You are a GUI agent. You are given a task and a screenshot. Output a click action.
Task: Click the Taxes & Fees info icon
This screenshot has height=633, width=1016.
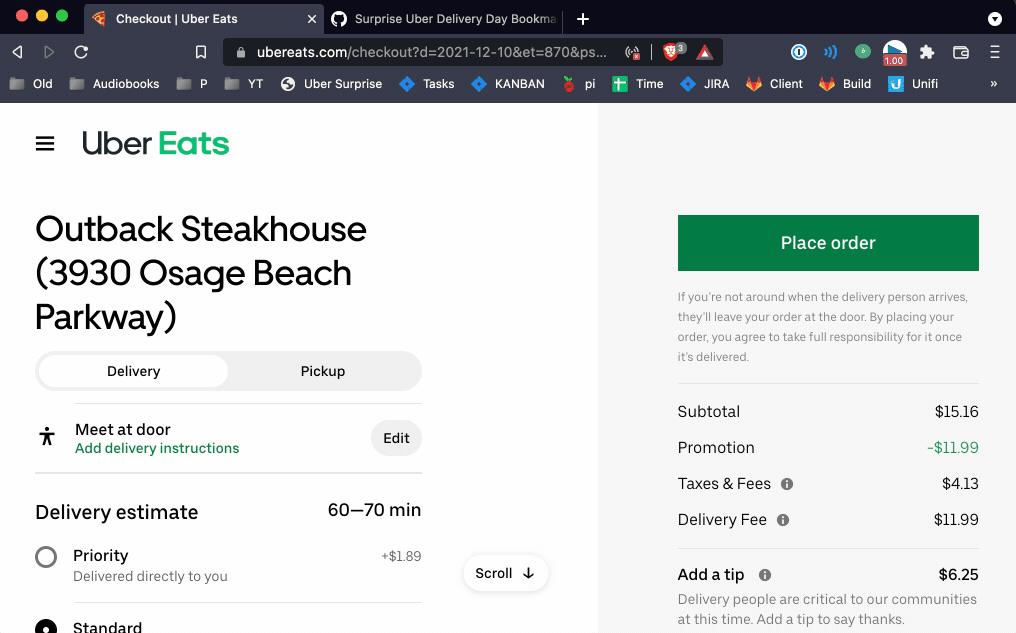[787, 484]
